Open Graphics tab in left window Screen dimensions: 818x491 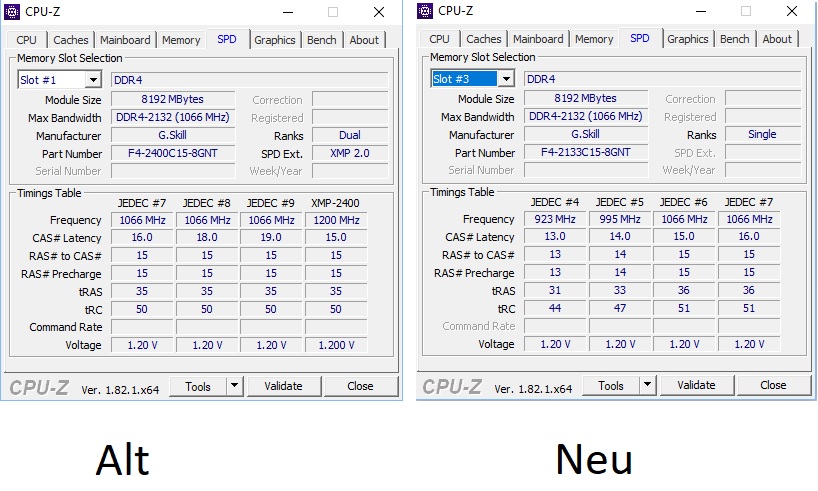[275, 40]
